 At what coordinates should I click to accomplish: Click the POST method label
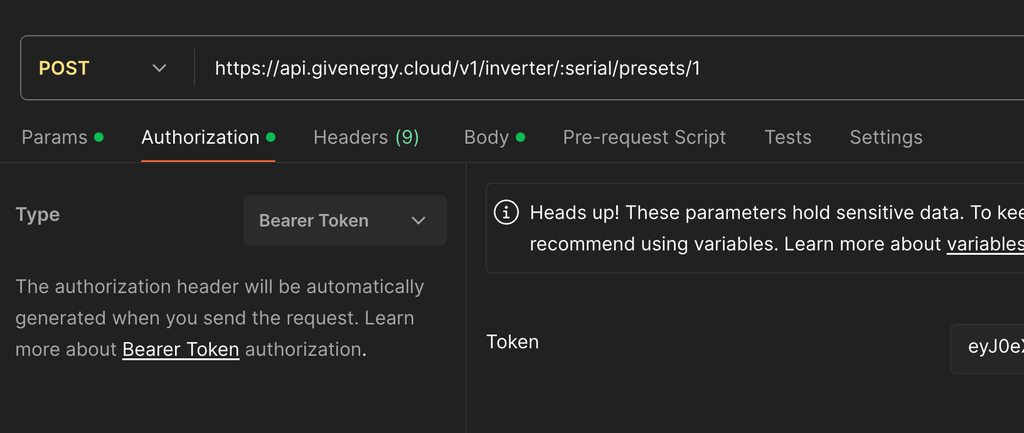[64, 68]
